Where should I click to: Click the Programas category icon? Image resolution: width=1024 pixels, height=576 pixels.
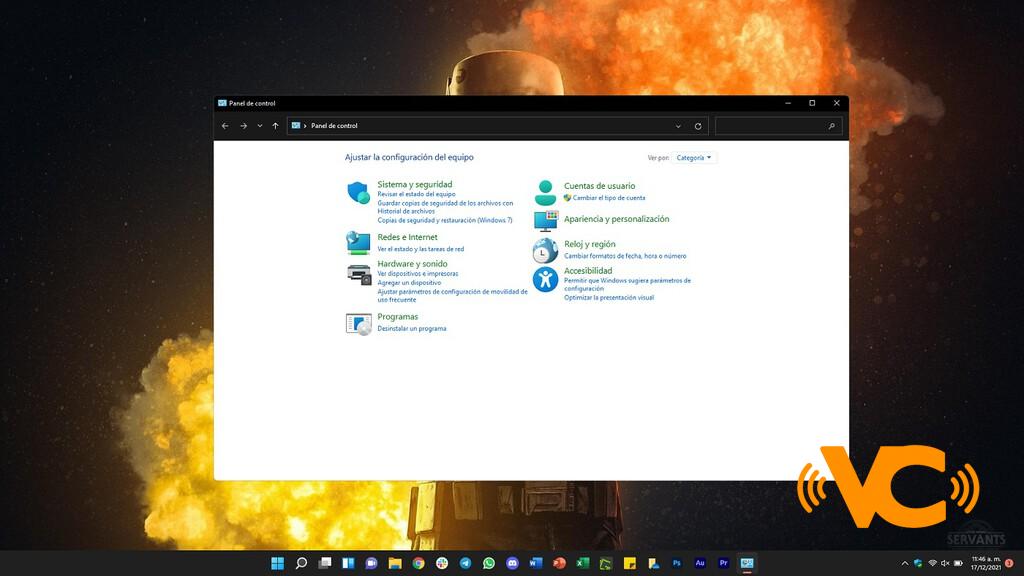[x=358, y=323]
